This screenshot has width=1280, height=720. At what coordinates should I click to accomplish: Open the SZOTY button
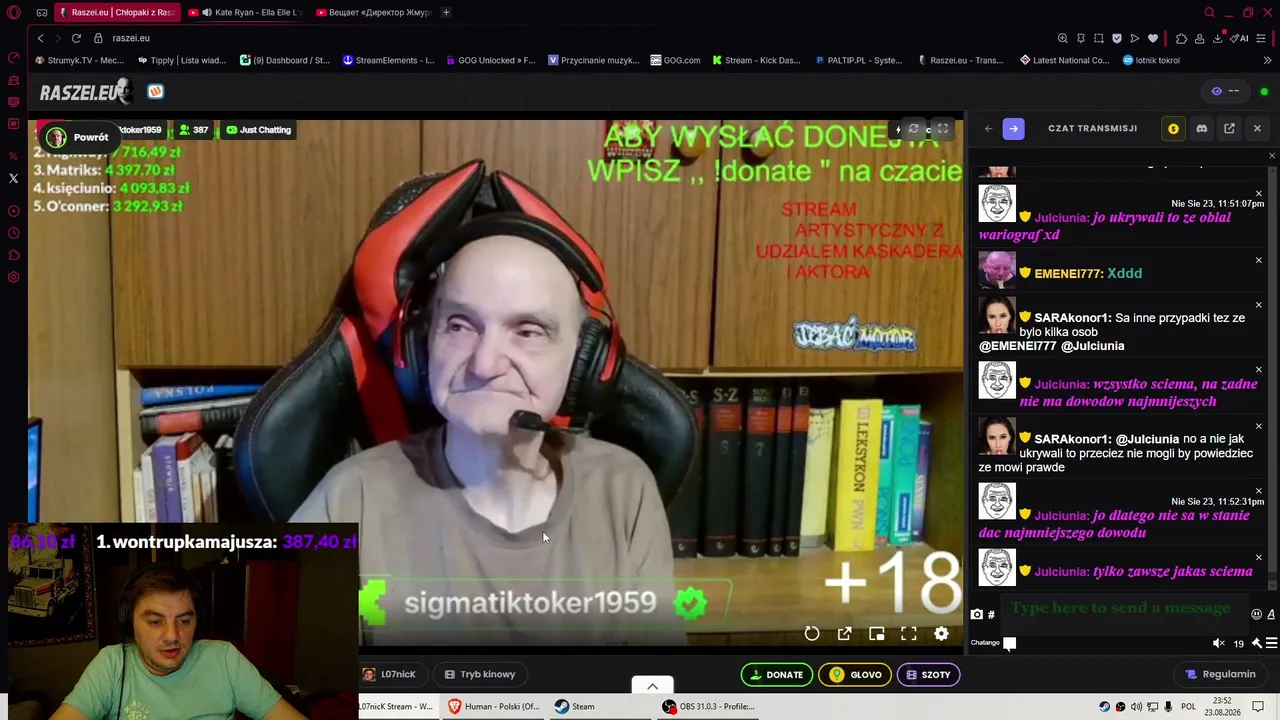928,675
